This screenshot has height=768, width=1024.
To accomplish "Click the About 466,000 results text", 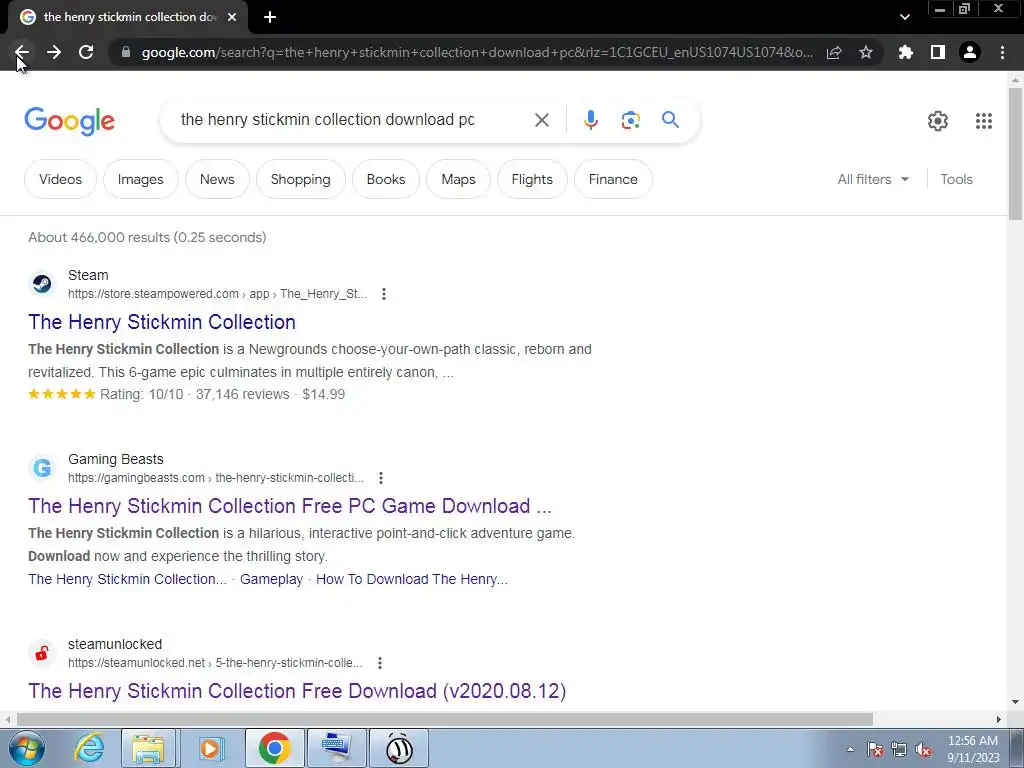I will click(x=147, y=237).
